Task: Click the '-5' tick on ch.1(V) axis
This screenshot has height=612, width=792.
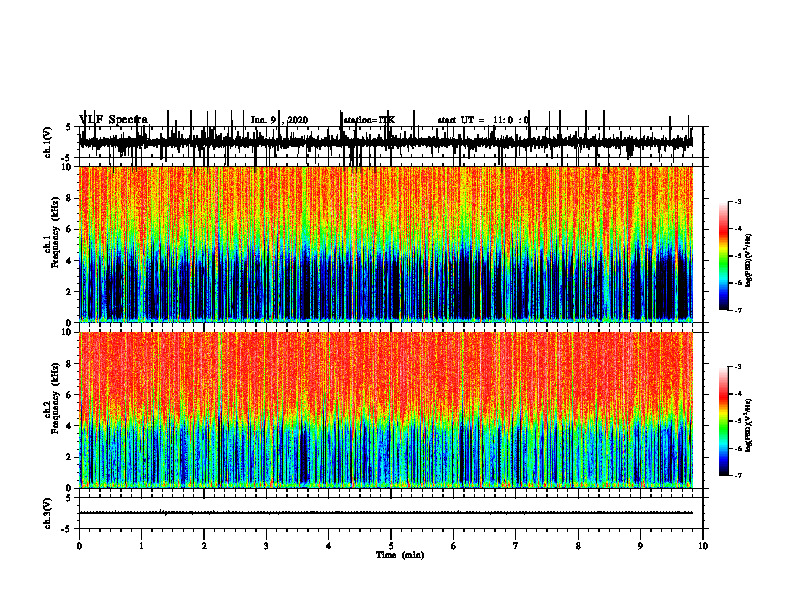Action: click(67, 158)
